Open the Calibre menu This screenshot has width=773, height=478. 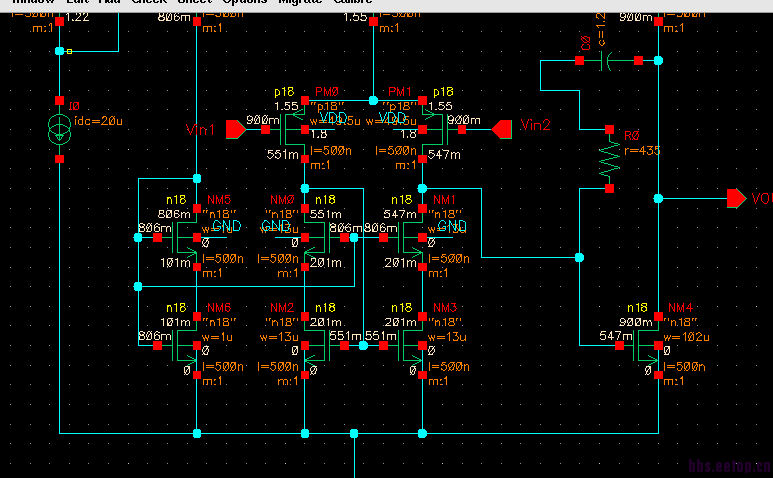click(350, 3)
